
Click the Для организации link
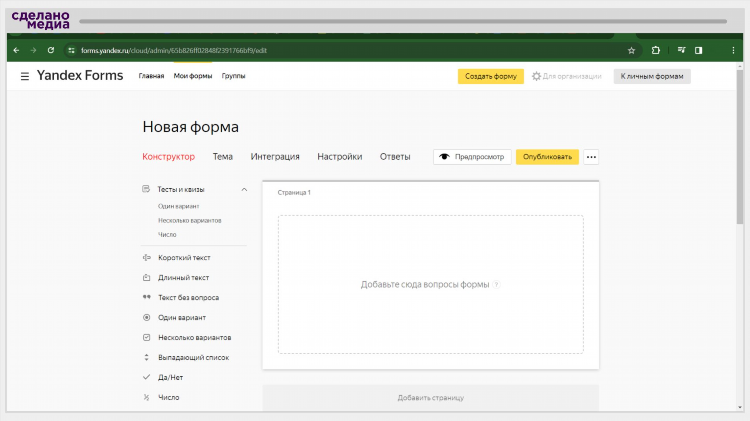point(572,76)
